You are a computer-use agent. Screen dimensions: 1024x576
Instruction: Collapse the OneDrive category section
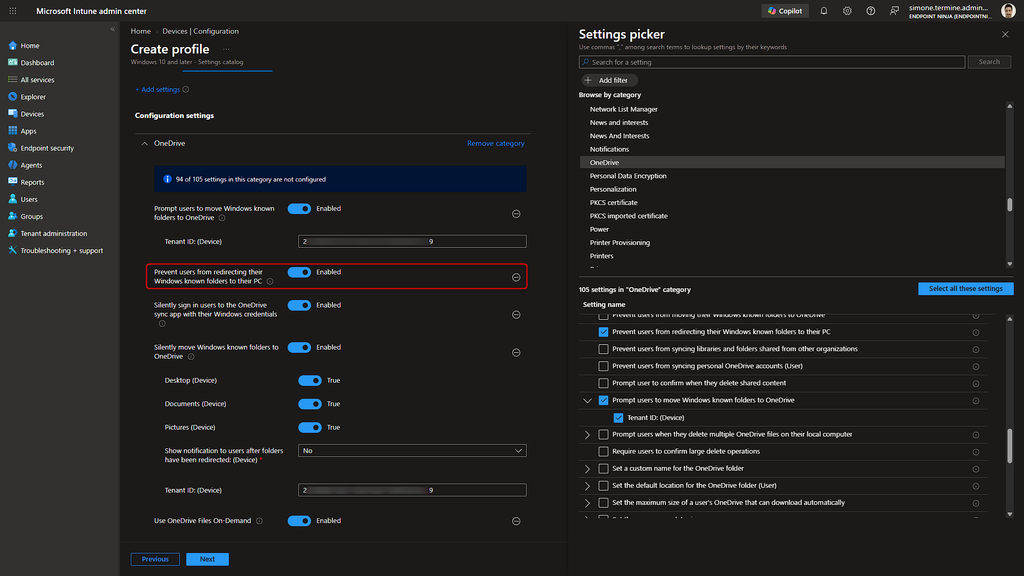(144, 144)
